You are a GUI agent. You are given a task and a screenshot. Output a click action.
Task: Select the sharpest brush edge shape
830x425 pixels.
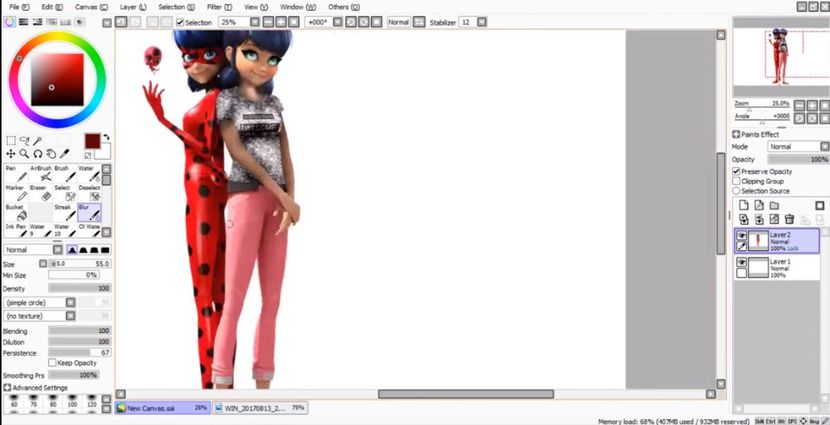[x=105, y=250]
